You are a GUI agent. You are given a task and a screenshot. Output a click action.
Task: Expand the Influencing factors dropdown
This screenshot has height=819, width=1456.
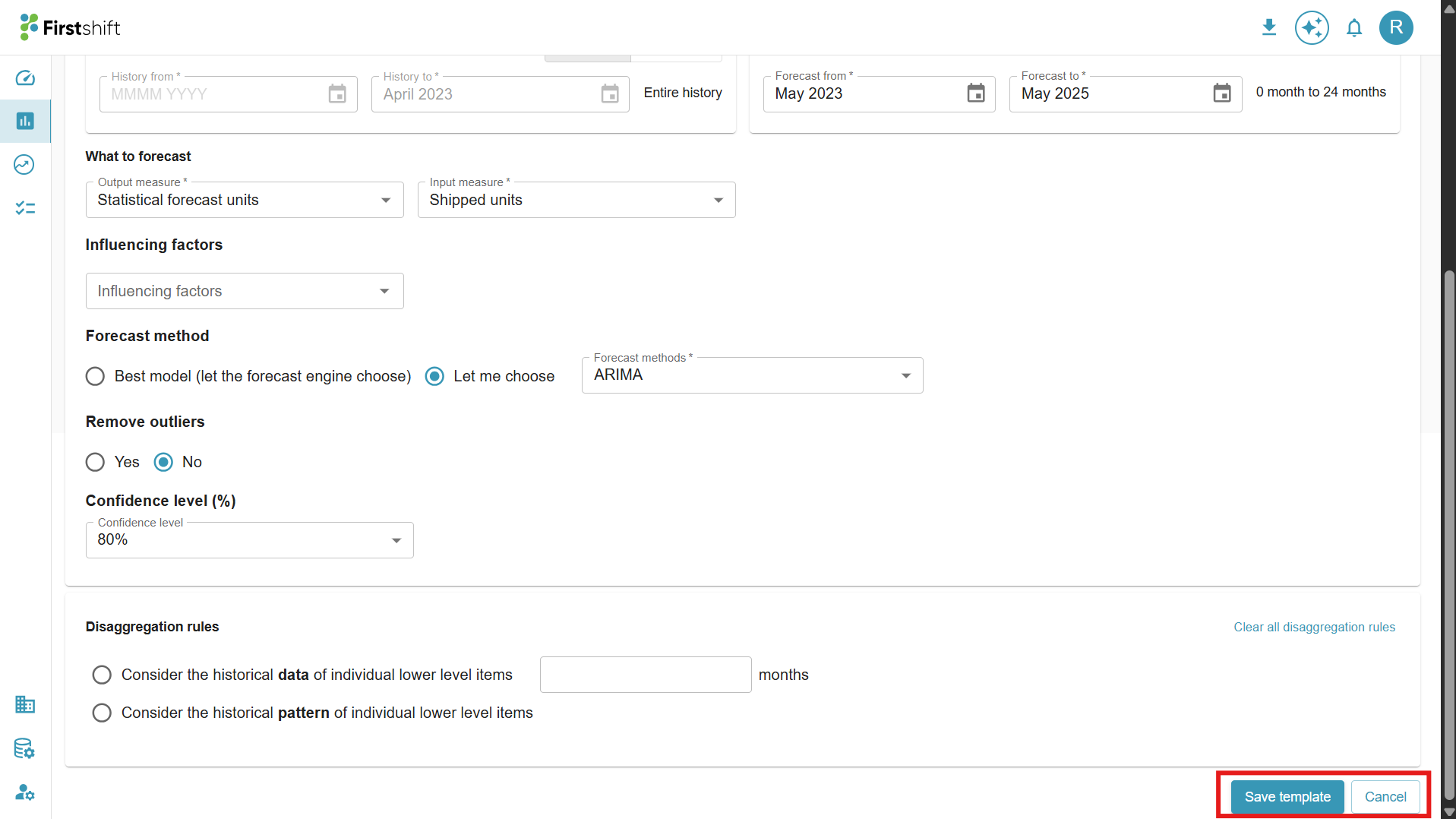click(245, 291)
